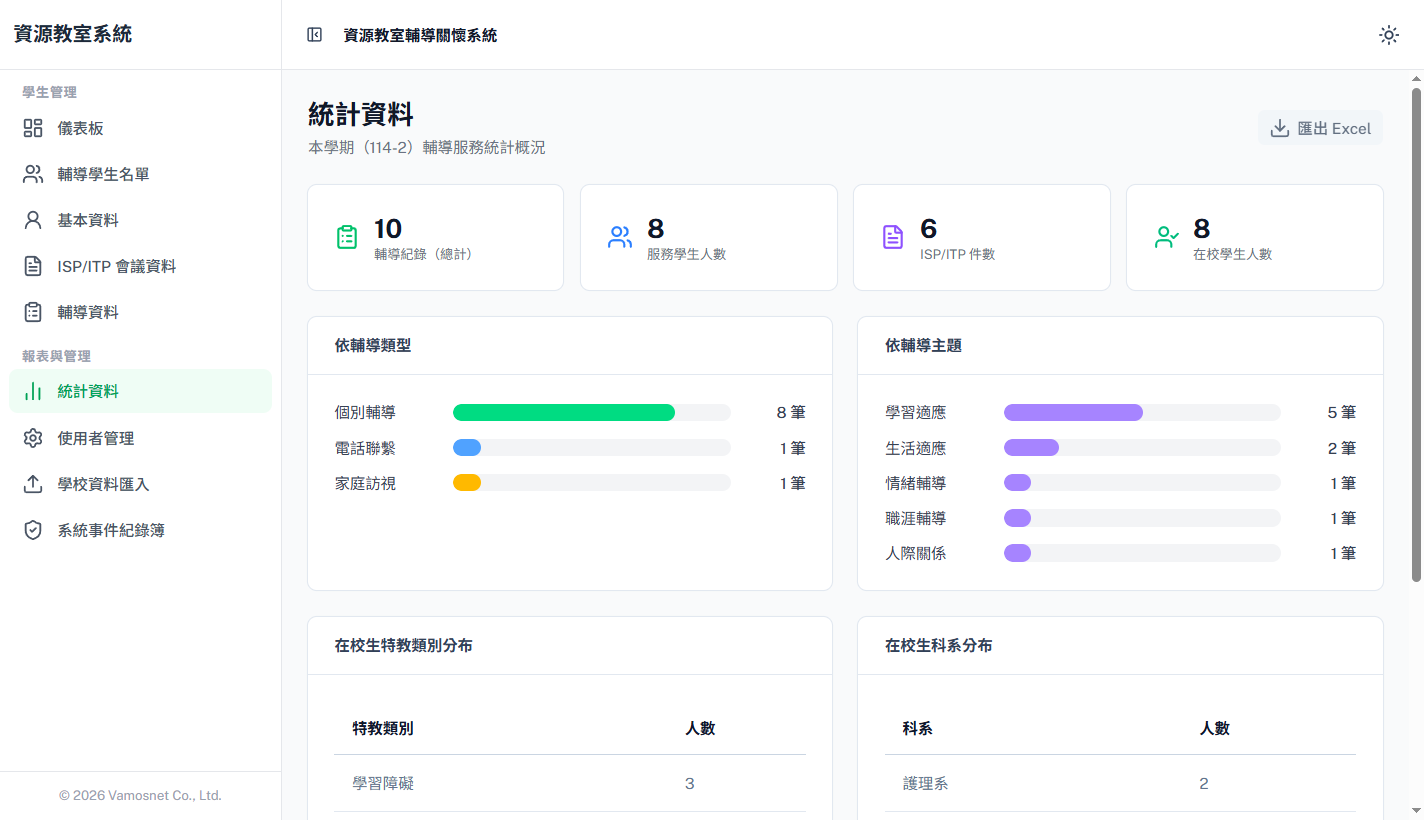Open 輔導學生名單 menu entry
The image size is (1424, 820).
coord(140,174)
